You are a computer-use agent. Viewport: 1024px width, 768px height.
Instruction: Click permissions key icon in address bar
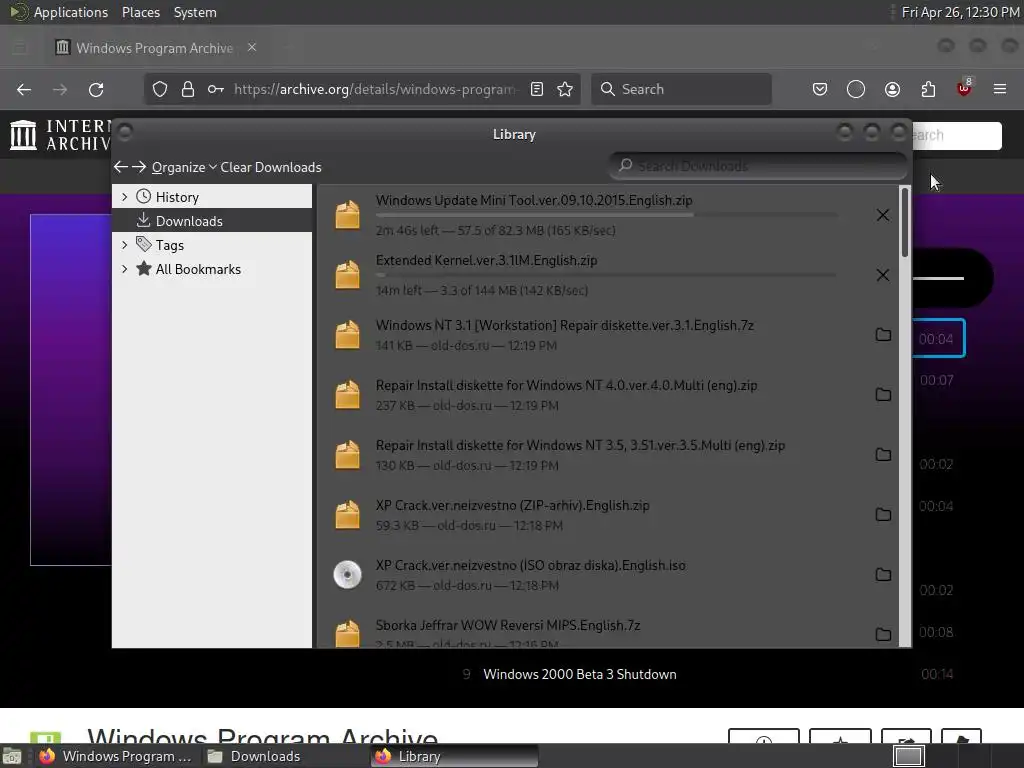pyautogui.click(x=216, y=89)
